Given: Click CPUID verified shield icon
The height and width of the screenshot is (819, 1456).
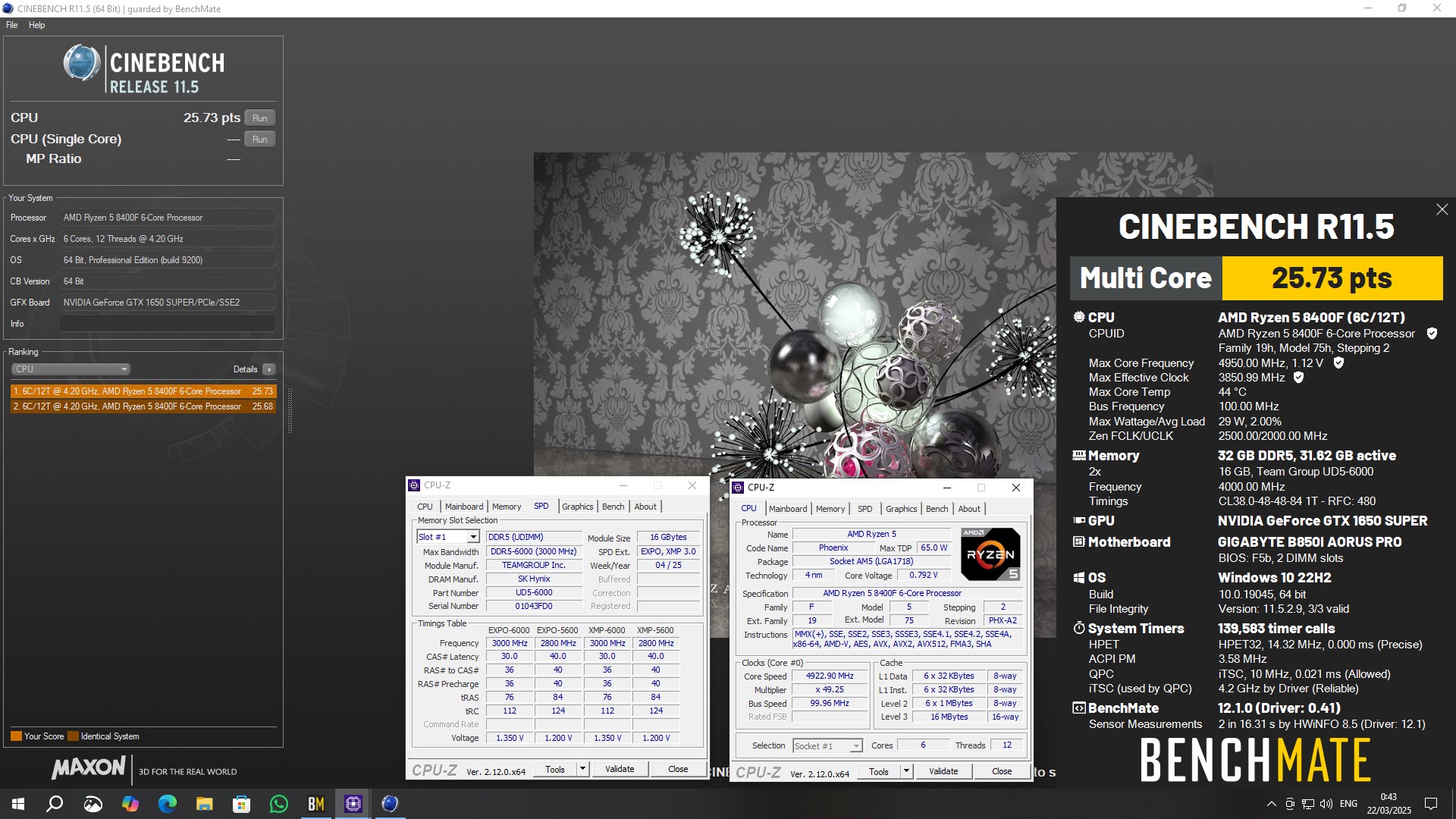Looking at the screenshot, I should pyautogui.click(x=1432, y=334).
